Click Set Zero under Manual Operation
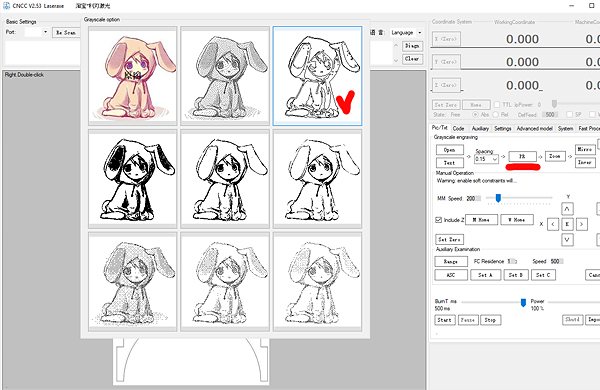Image resolution: width=600 pixels, height=390 pixels. tap(450, 239)
